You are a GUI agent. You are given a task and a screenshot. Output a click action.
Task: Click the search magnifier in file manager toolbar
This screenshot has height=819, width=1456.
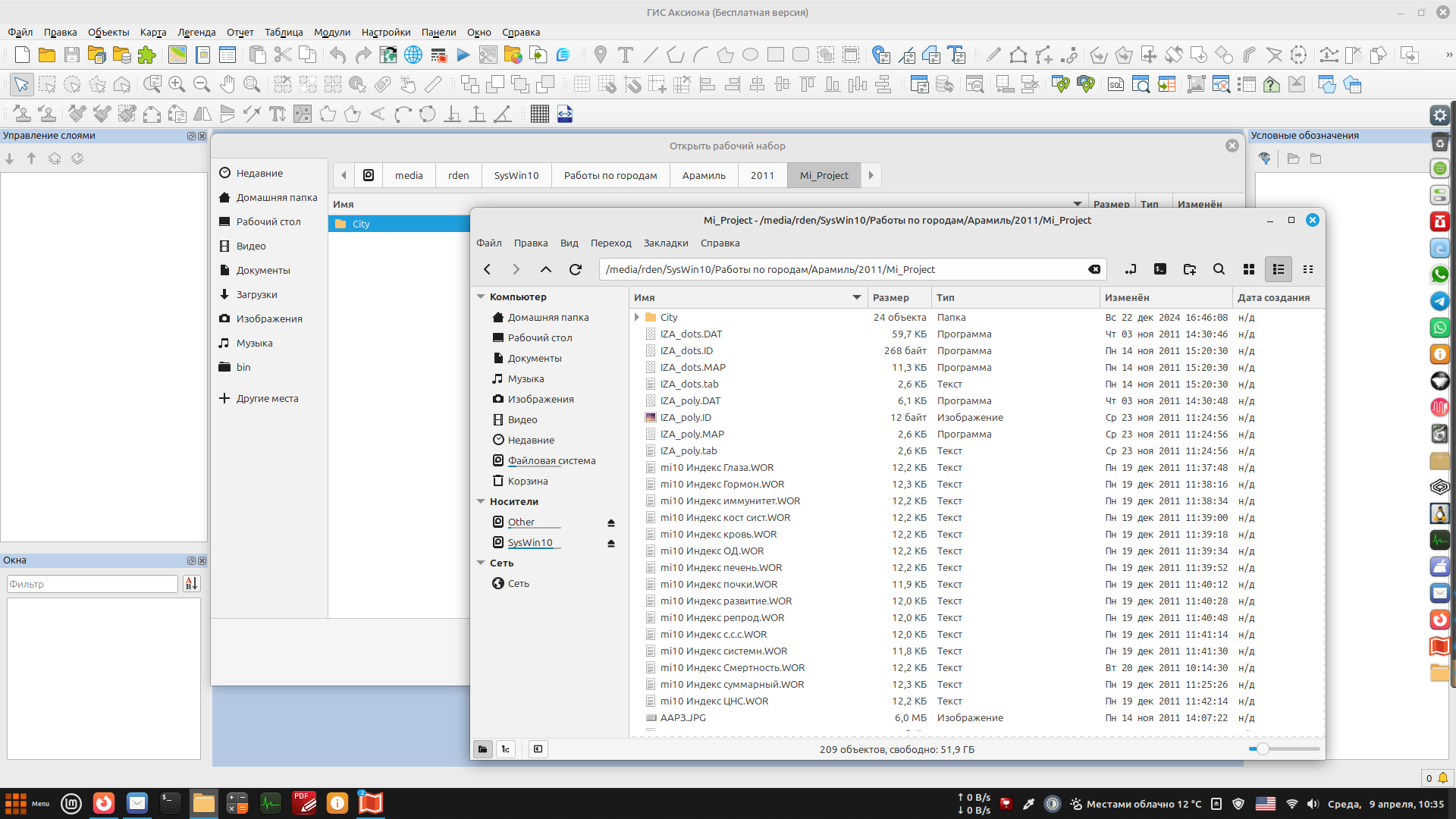click(1219, 269)
